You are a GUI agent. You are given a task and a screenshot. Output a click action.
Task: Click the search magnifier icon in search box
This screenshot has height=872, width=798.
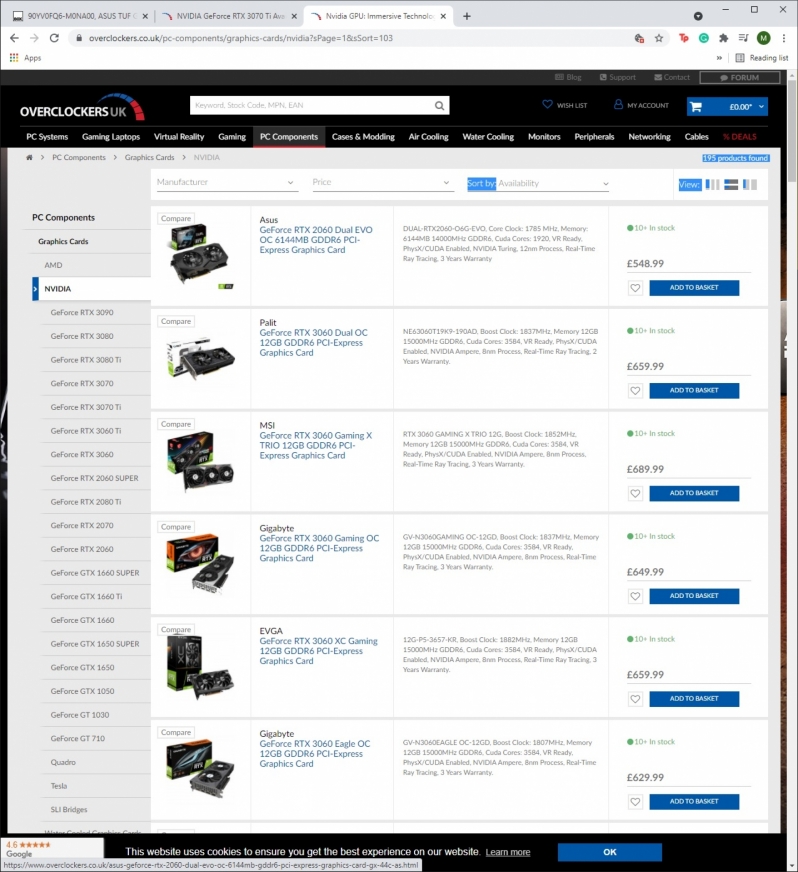tap(439, 105)
